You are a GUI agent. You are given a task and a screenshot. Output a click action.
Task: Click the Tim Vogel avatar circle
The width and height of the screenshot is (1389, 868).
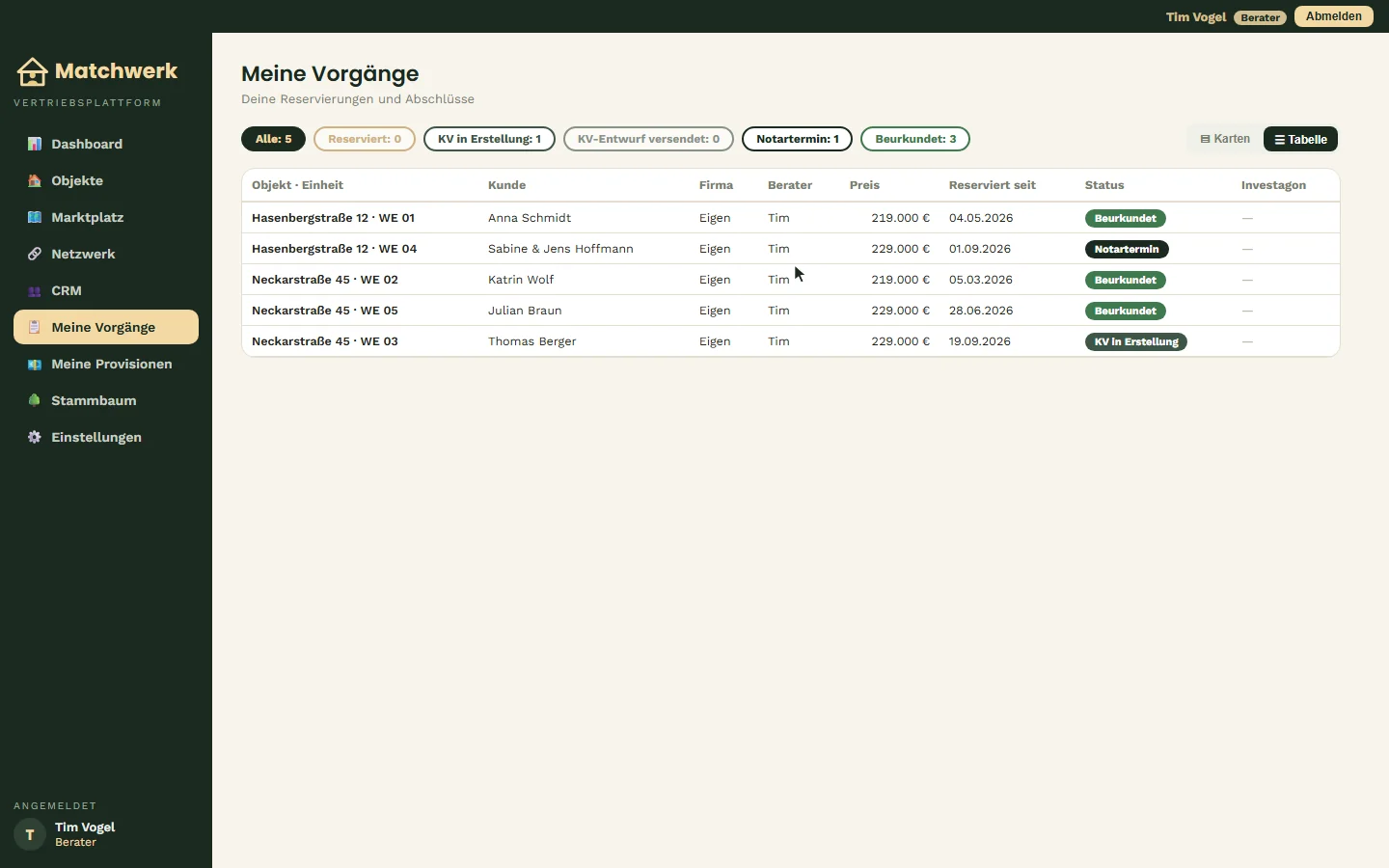pos(30,834)
